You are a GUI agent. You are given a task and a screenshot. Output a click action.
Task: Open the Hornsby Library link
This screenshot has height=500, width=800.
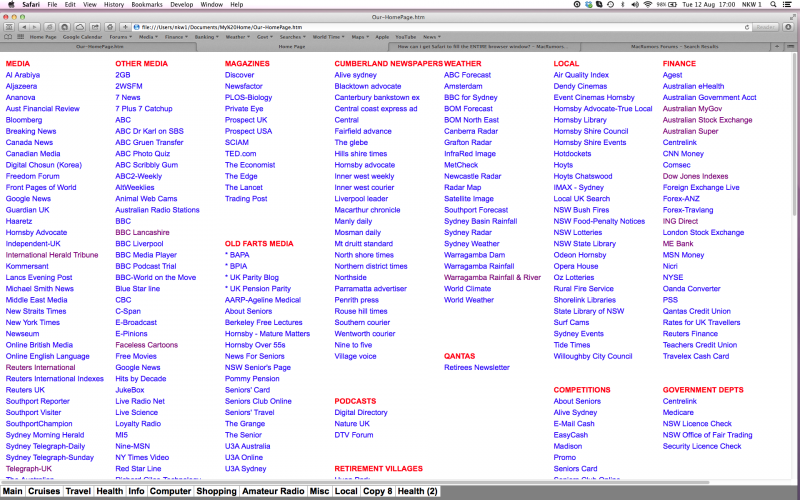[x=580, y=120]
